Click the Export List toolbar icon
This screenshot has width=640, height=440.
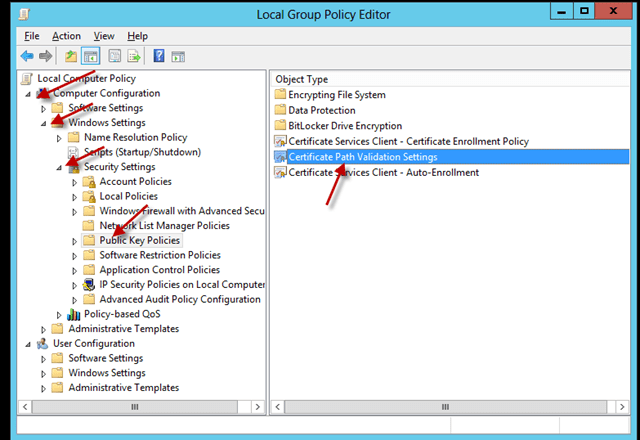[133, 56]
